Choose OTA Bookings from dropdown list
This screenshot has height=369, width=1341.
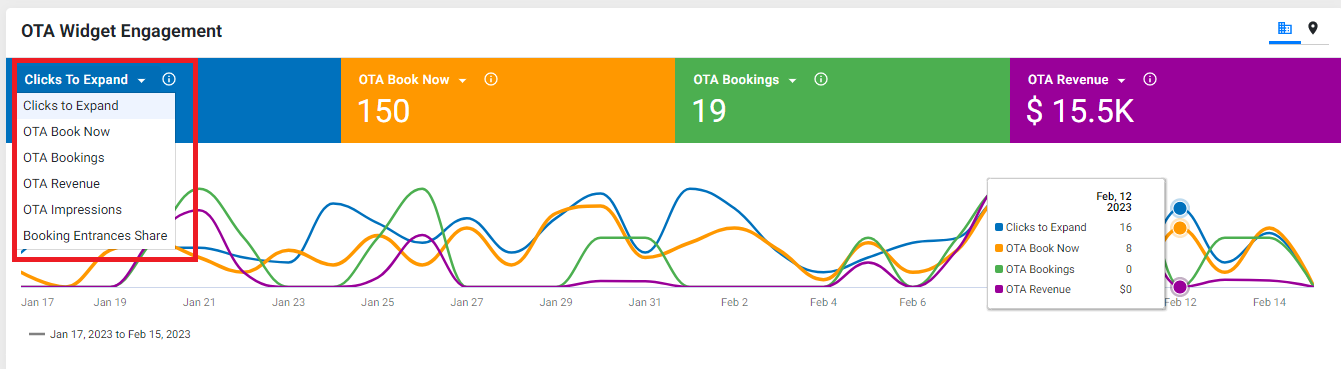coord(96,157)
